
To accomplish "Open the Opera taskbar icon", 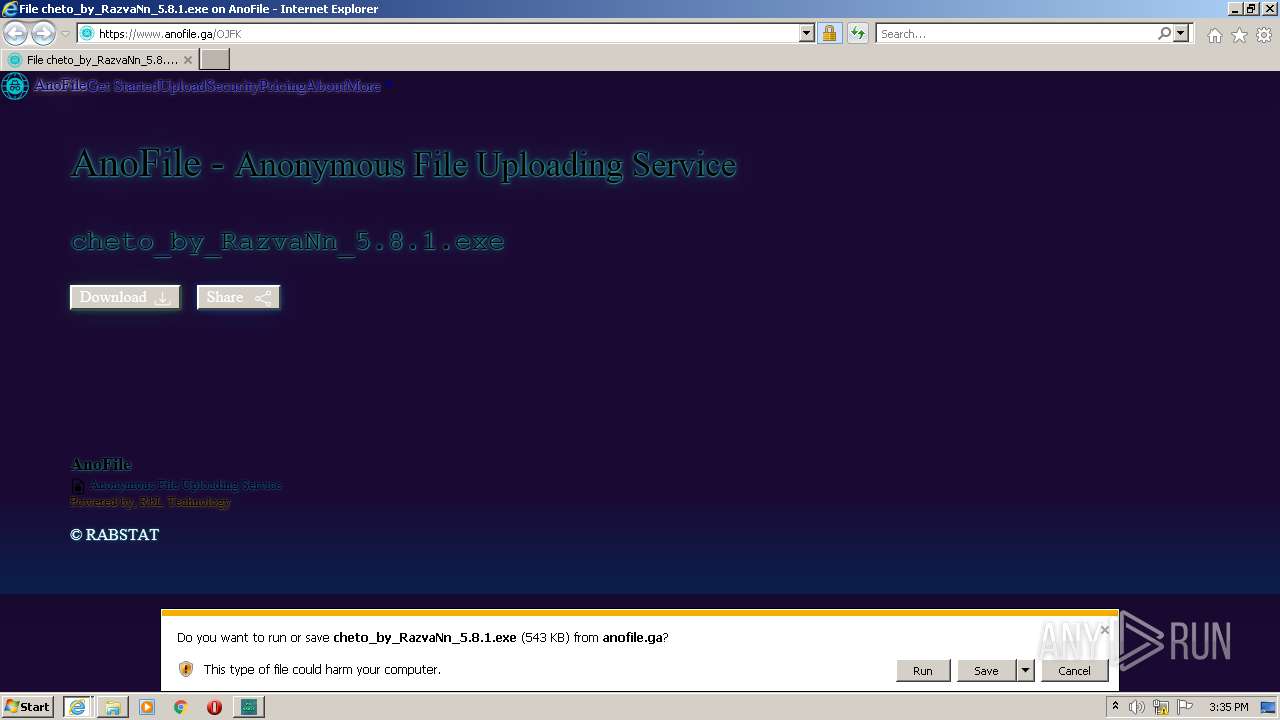I will coord(214,707).
